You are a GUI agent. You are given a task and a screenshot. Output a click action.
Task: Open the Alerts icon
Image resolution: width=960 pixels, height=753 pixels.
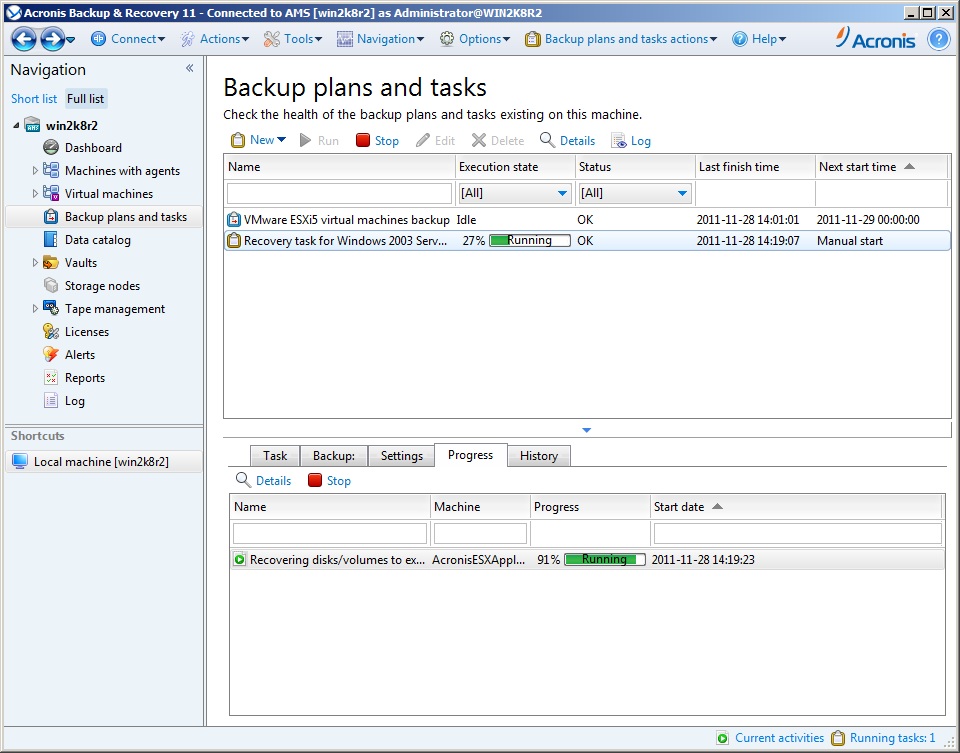[x=51, y=354]
